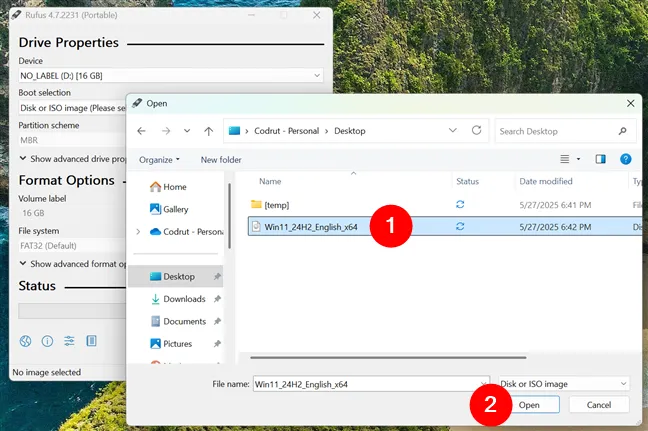Image resolution: width=648 pixels, height=431 pixels.
Task: Select Codrut - Personal OneDrive item
Action: coord(186,232)
